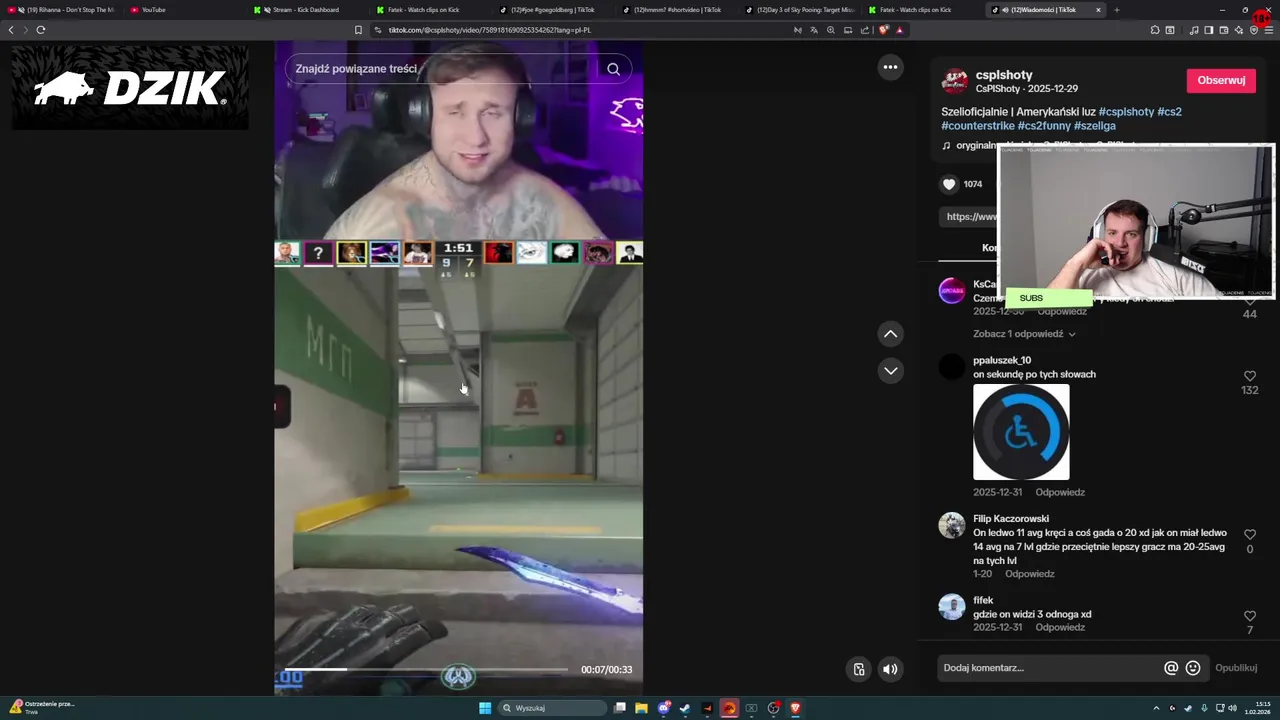Screen dimensions: 1280x720
Task: Click the search magnifier icon in video overlay
Action: coord(613,69)
